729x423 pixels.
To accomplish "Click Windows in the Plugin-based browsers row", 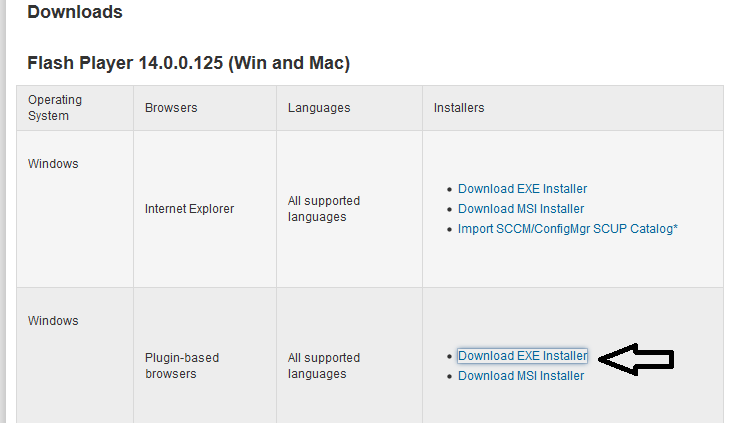I will [x=53, y=321].
